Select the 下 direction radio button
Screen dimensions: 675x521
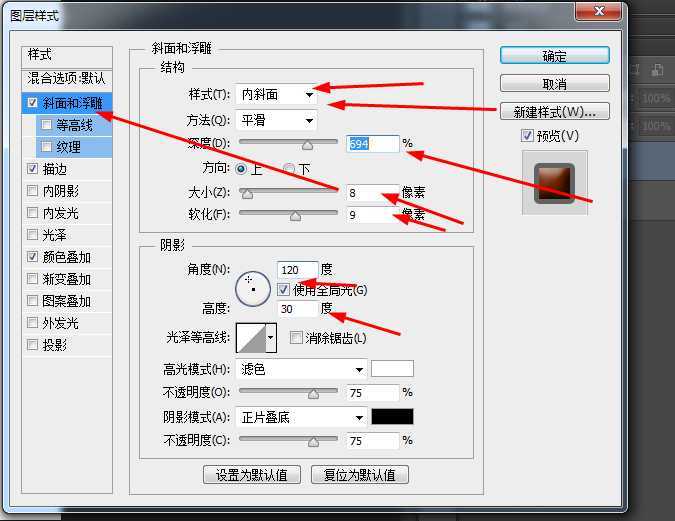289,169
